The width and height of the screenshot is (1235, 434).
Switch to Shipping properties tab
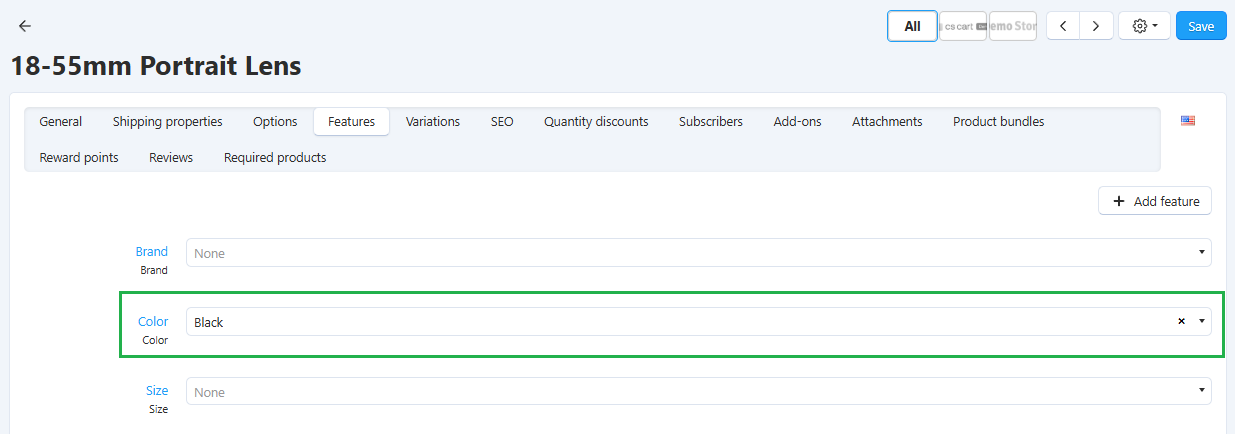pos(168,121)
